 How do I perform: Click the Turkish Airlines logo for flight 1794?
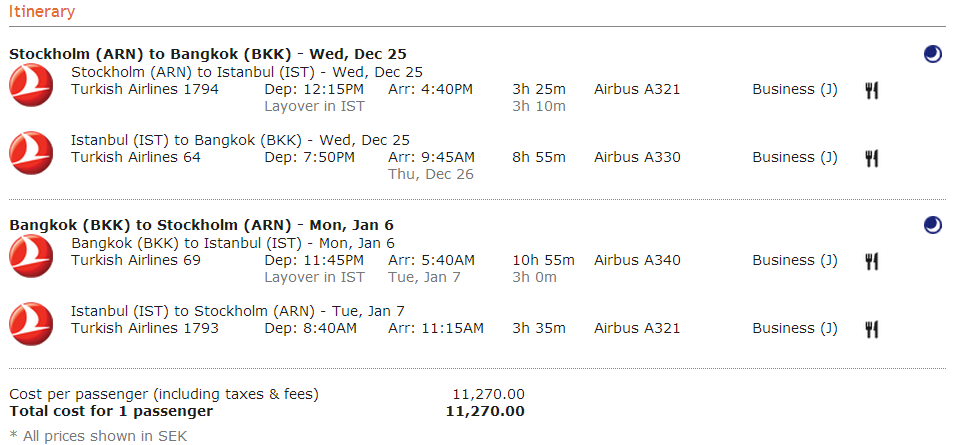pos(31,85)
